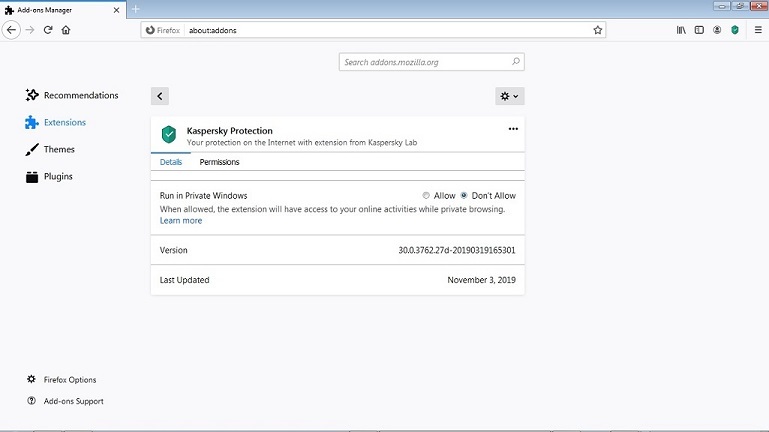Click the magnifier in add-ons search box
Viewport: 769px width, 432px height.
(x=515, y=61)
